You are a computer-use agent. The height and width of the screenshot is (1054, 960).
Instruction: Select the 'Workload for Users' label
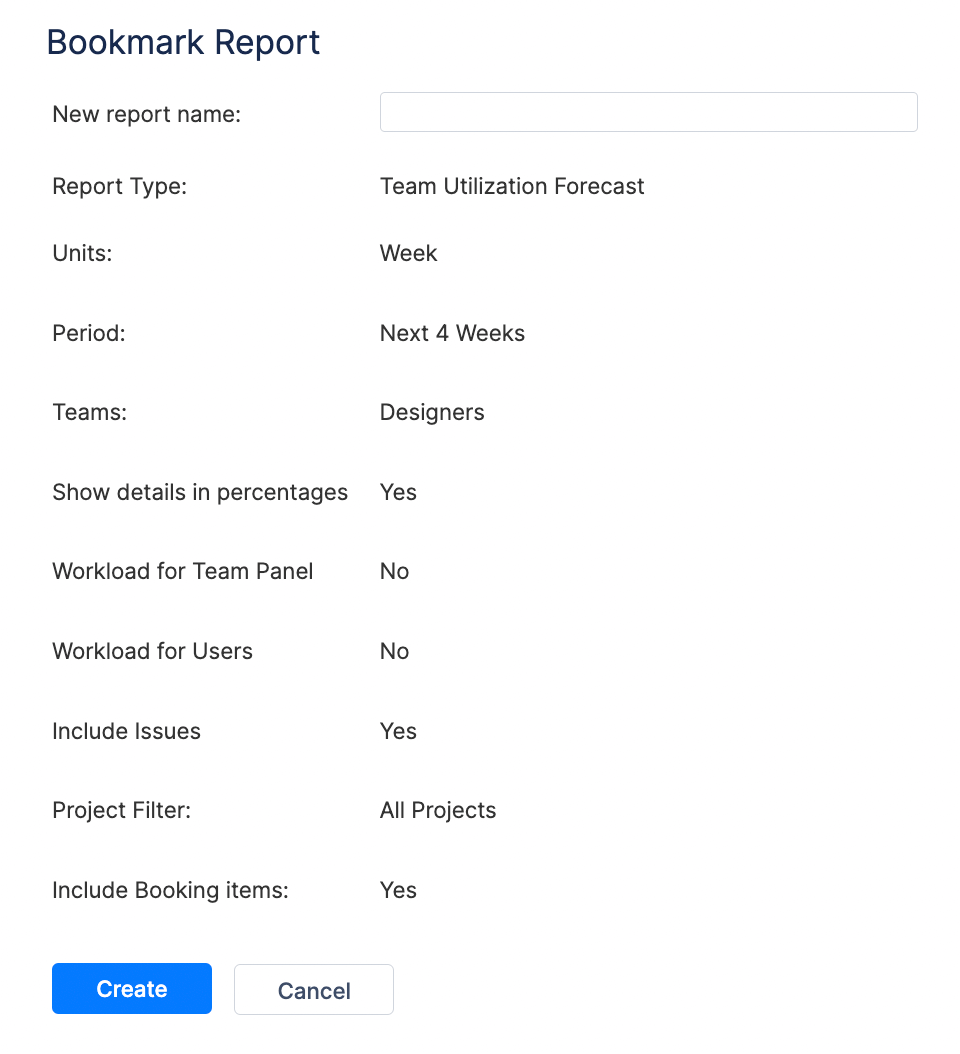[152, 651]
